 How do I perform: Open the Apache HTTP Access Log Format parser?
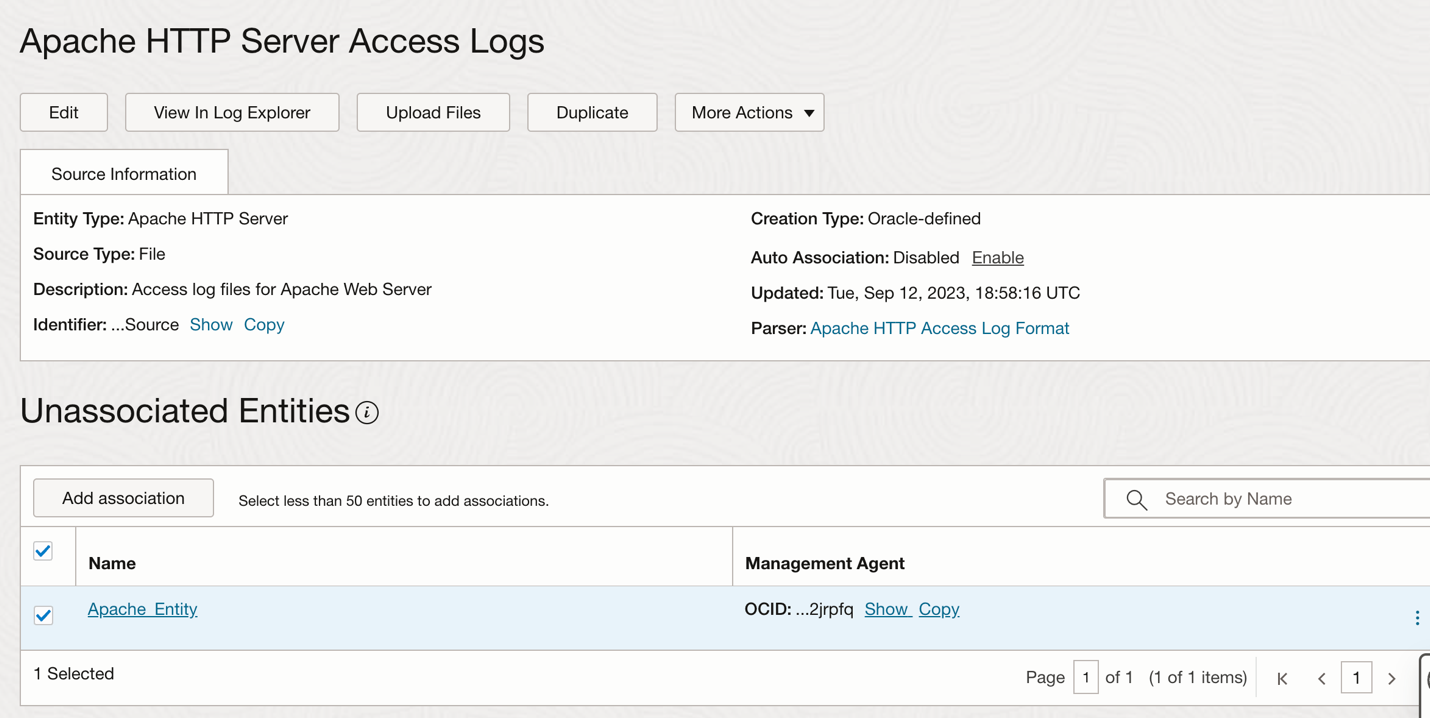coord(939,327)
